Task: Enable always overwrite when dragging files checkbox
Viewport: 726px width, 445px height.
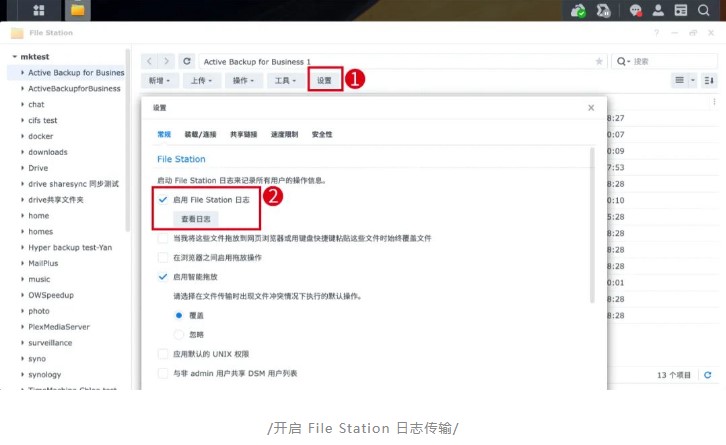Action: pos(163,238)
